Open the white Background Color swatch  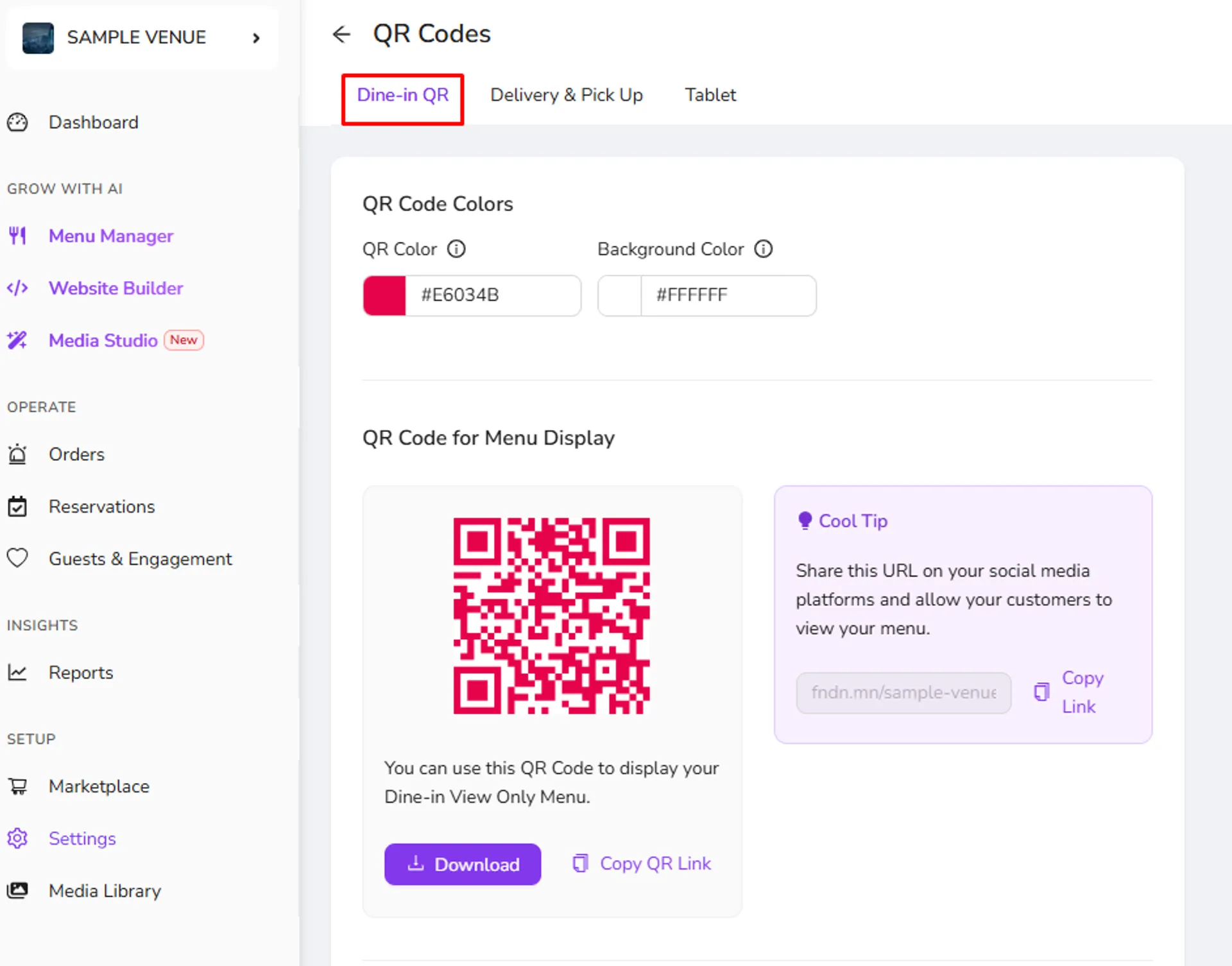click(620, 295)
